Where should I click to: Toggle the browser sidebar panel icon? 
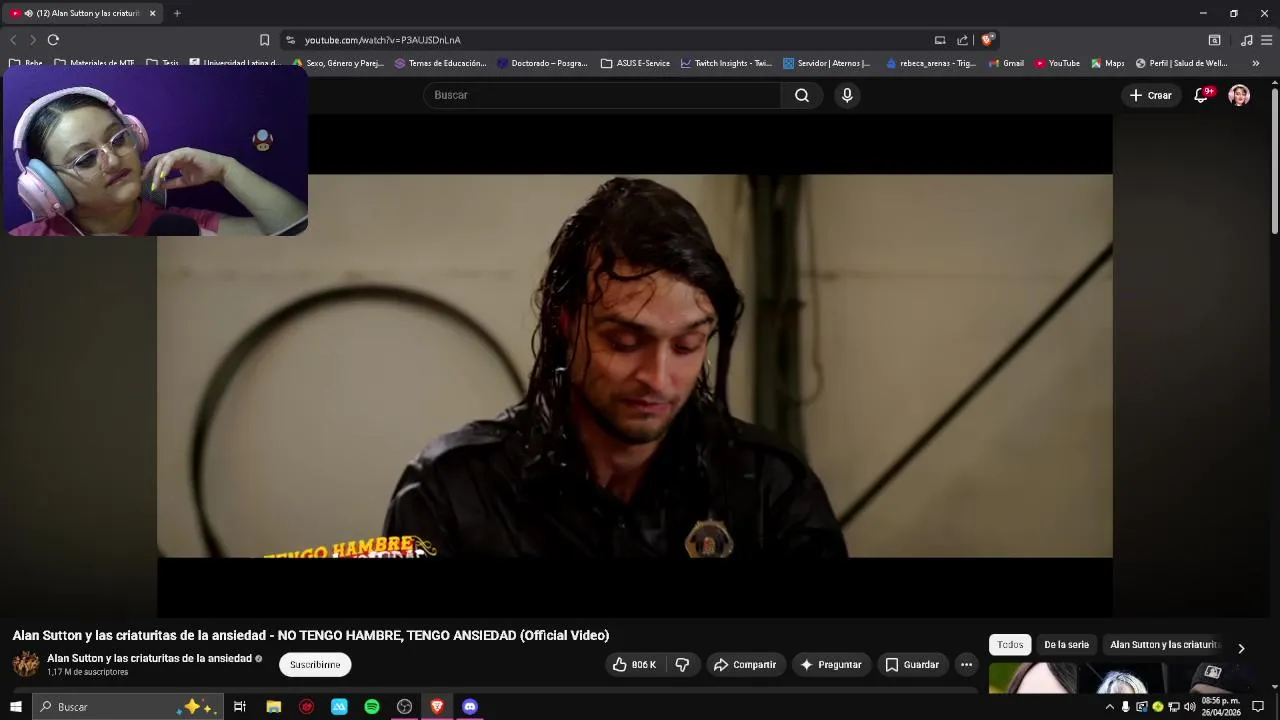1214,40
